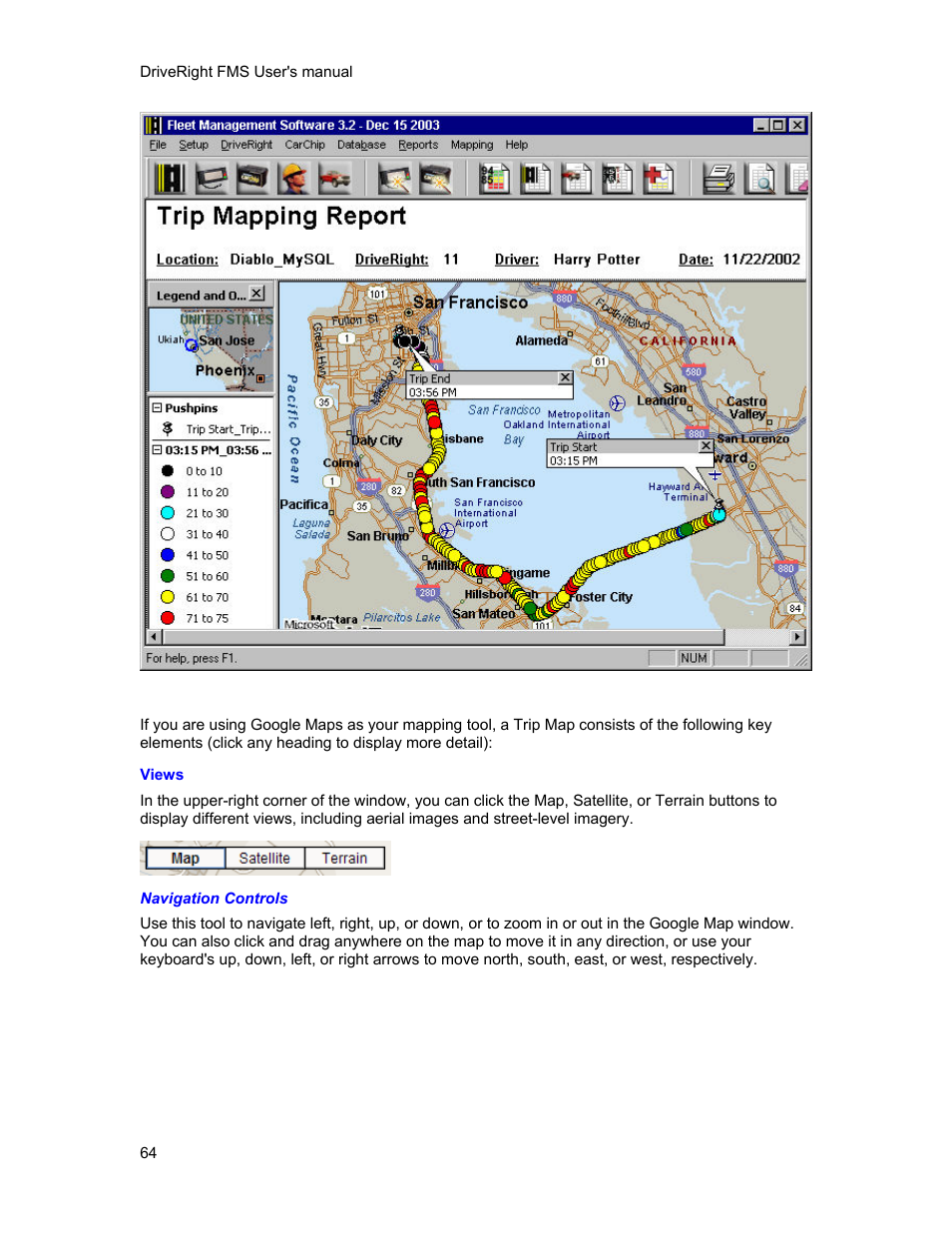952x1233 pixels.
Task: Click the print preview magnifier icon
Action: (x=759, y=178)
